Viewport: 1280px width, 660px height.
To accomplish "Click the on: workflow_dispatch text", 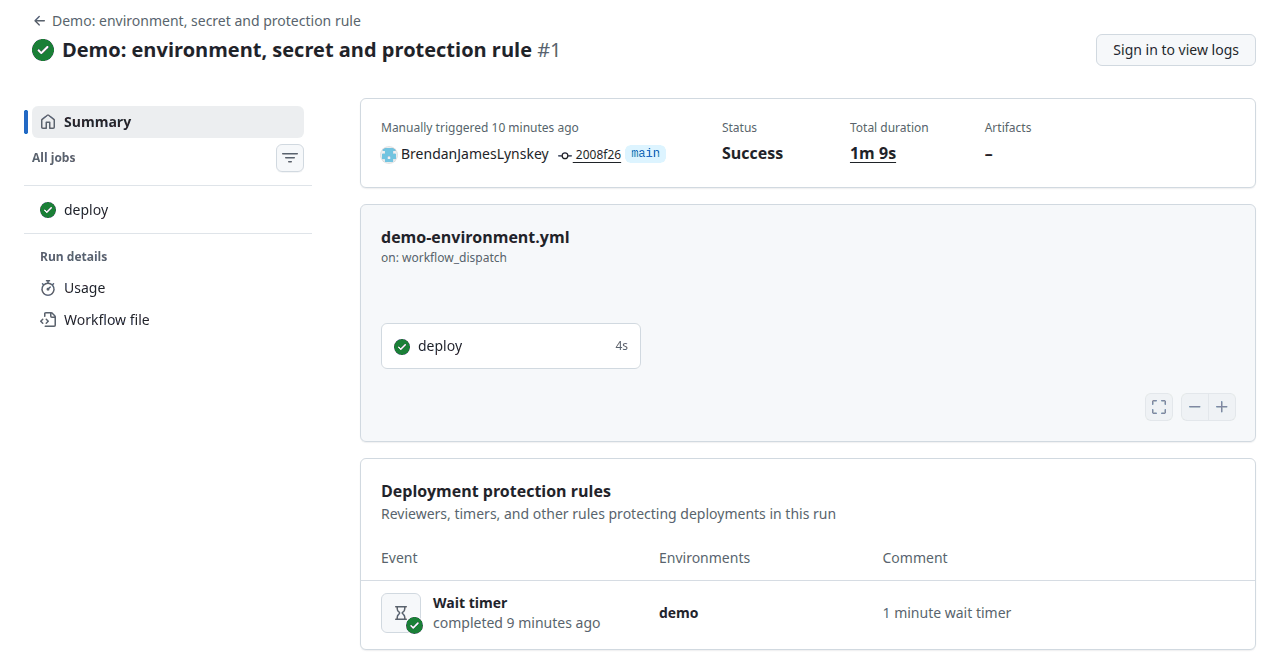I will (444, 258).
